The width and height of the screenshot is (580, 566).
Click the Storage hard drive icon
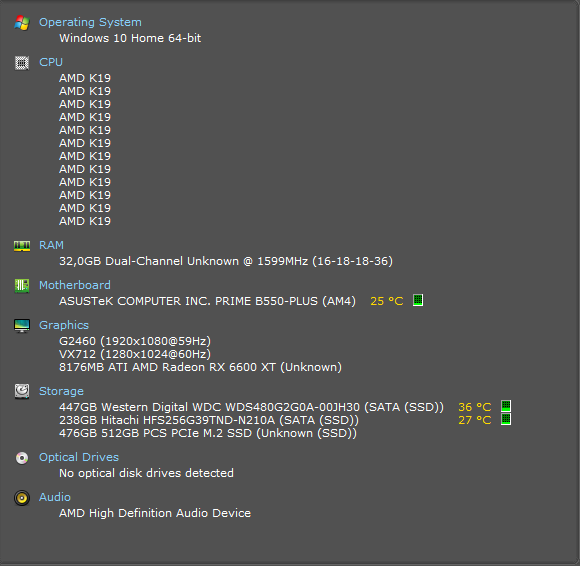pos(22,391)
